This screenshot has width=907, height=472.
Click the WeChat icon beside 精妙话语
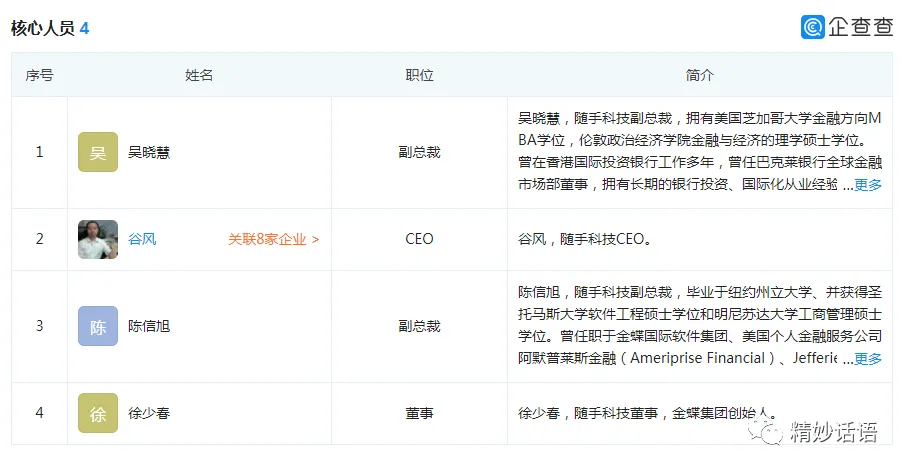pos(769,432)
